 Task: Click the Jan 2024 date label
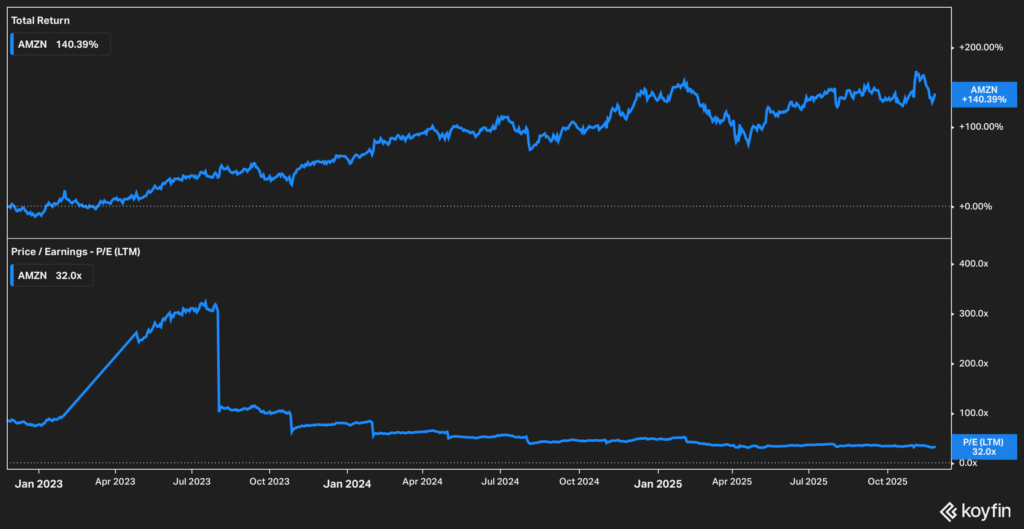[347, 484]
